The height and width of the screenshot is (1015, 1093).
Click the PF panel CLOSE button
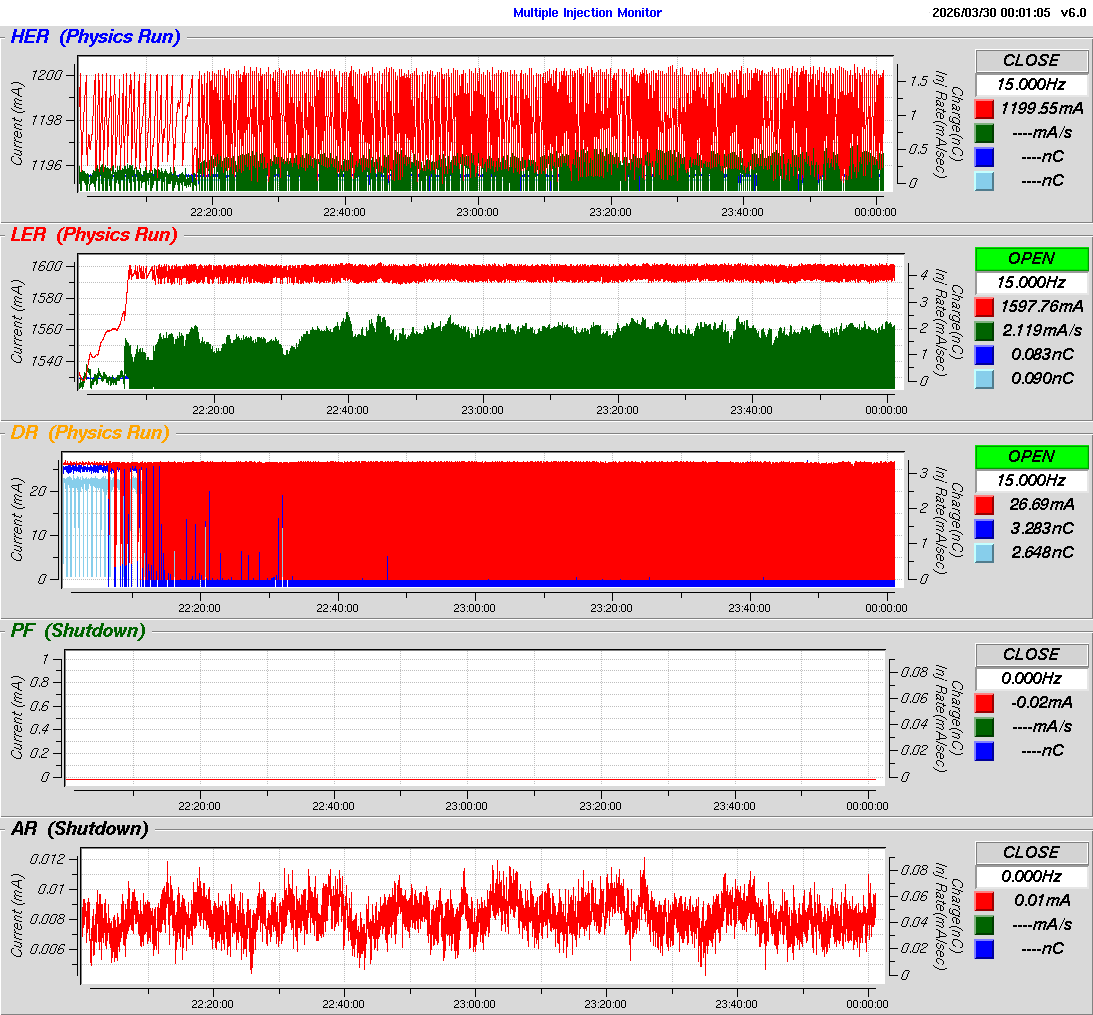click(1031, 654)
